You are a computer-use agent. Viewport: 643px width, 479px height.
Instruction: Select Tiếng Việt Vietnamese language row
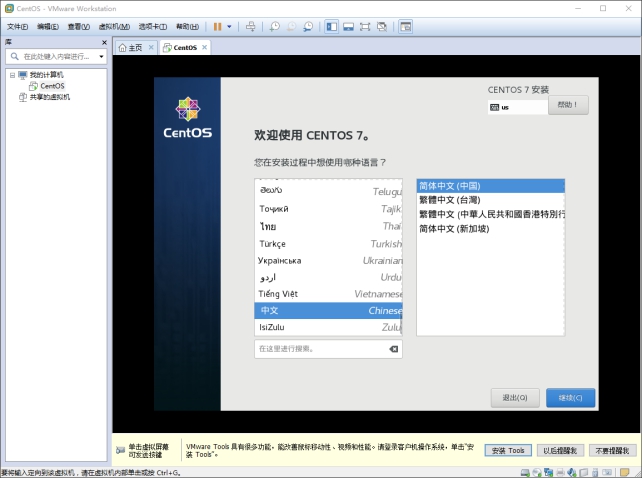tap(328, 294)
